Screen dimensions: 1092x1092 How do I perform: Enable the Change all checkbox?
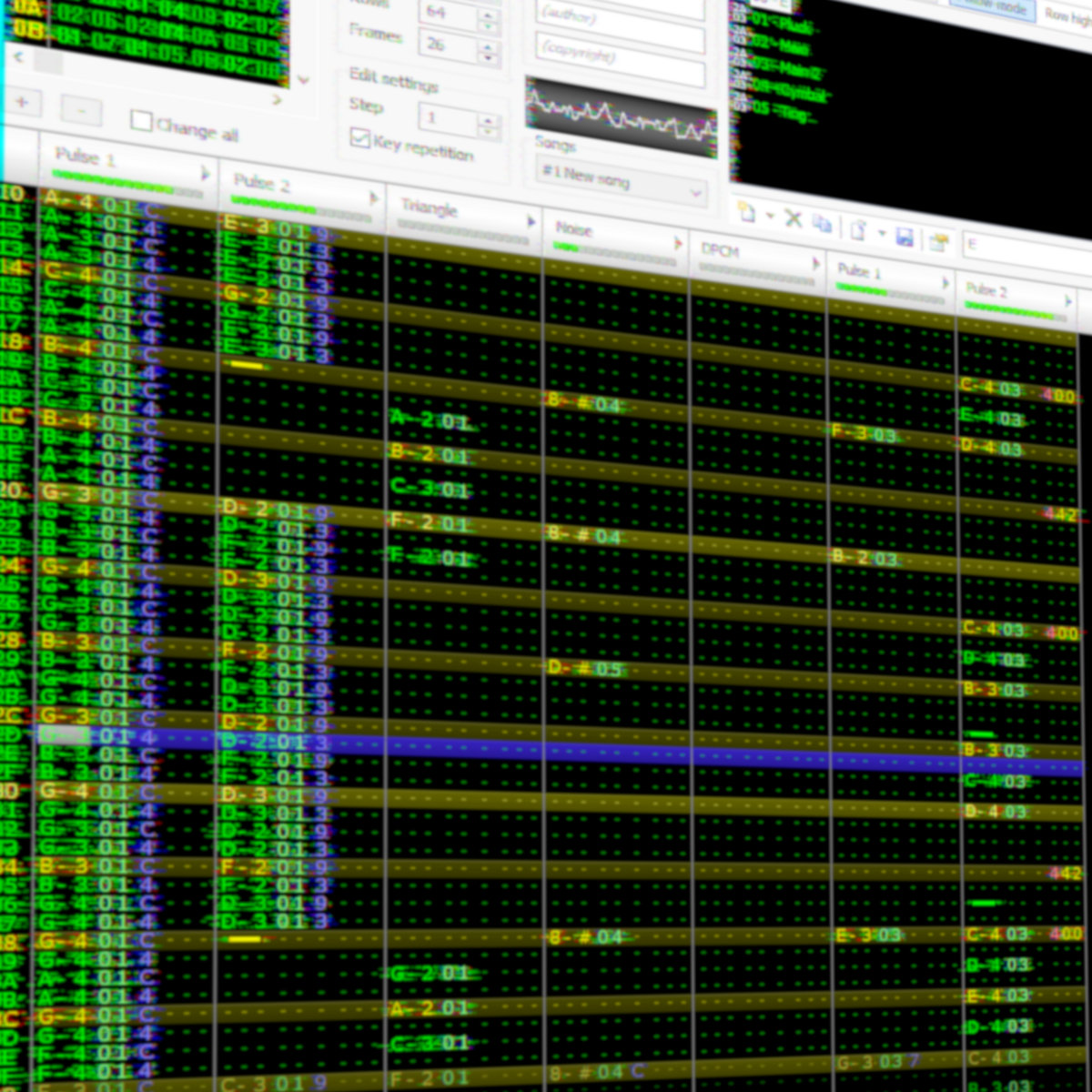point(141,120)
